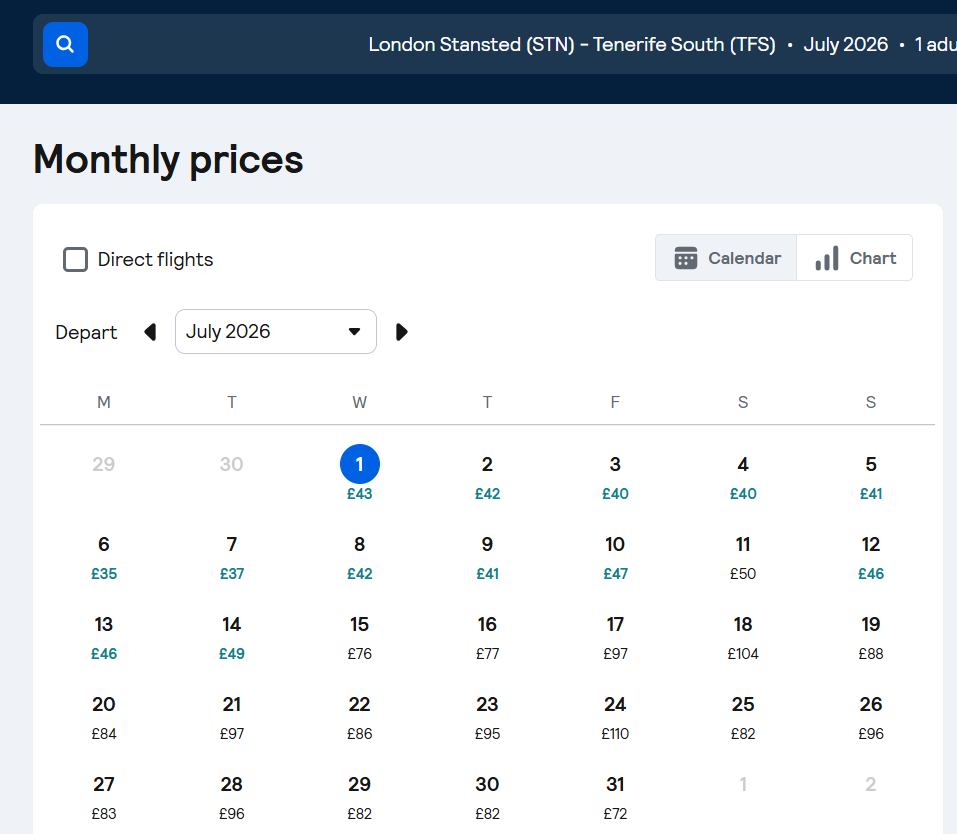Go to previous month with left arrow
Viewport: 957px width, 834px height.
tap(150, 332)
